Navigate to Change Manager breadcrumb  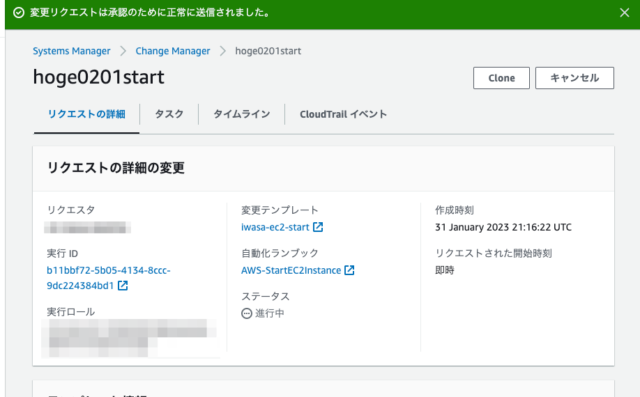pos(173,51)
